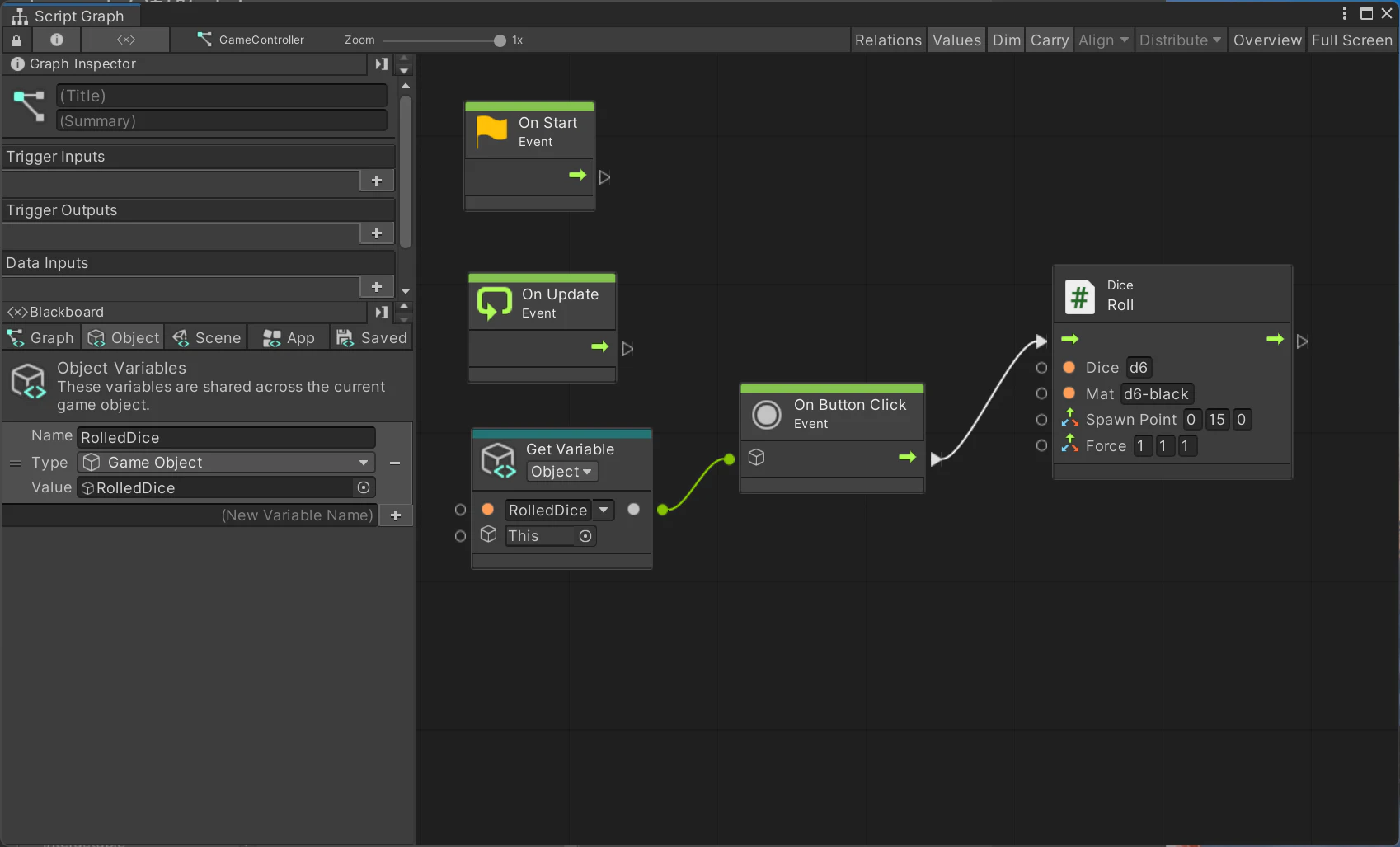The width and height of the screenshot is (1400, 847).
Task: Open the Align dropdown
Action: tap(1103, 40)
